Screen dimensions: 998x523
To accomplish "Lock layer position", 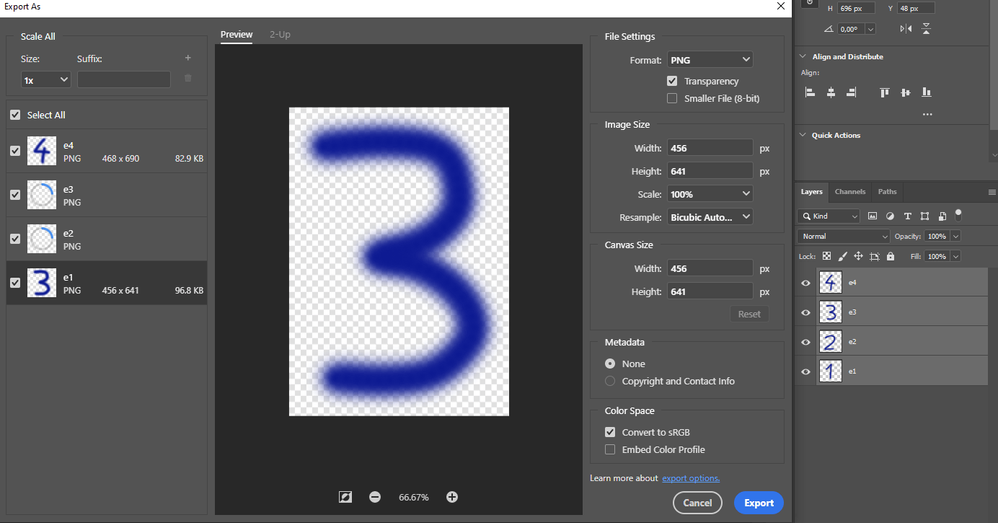I will (858, 256).
